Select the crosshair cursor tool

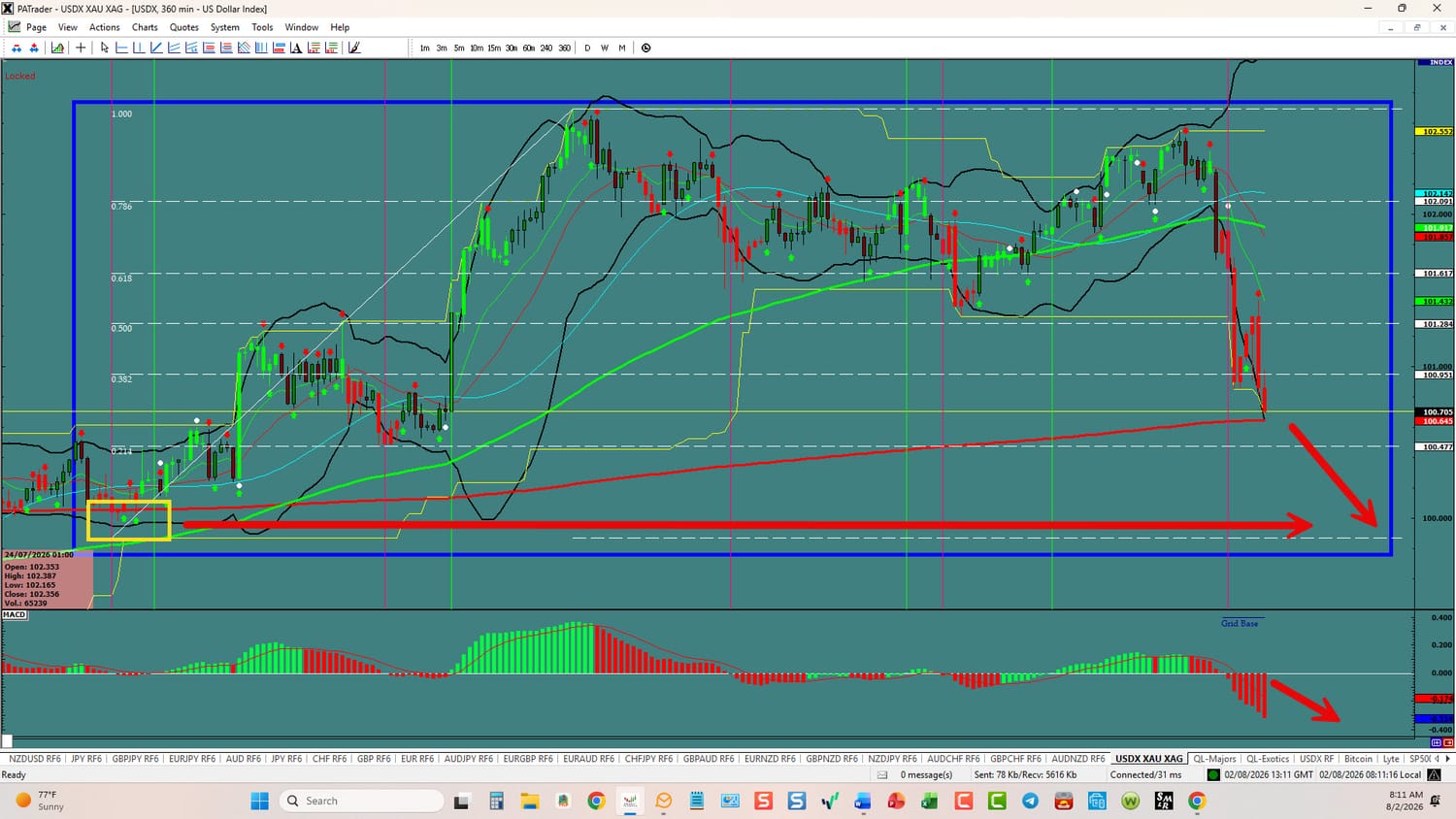81,48
